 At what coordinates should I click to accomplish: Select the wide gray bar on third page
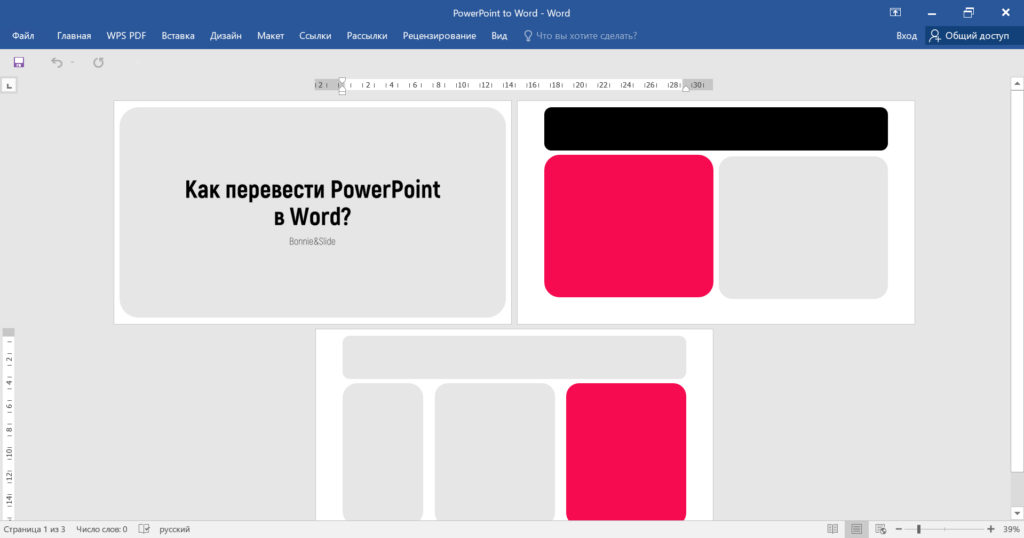click(x=514, y=357)
